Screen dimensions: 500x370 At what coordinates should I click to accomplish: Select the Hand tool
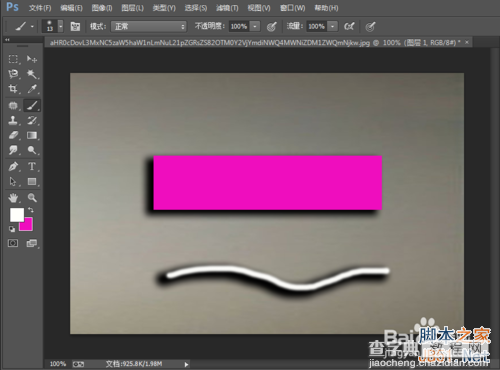[x=13, y=198]
